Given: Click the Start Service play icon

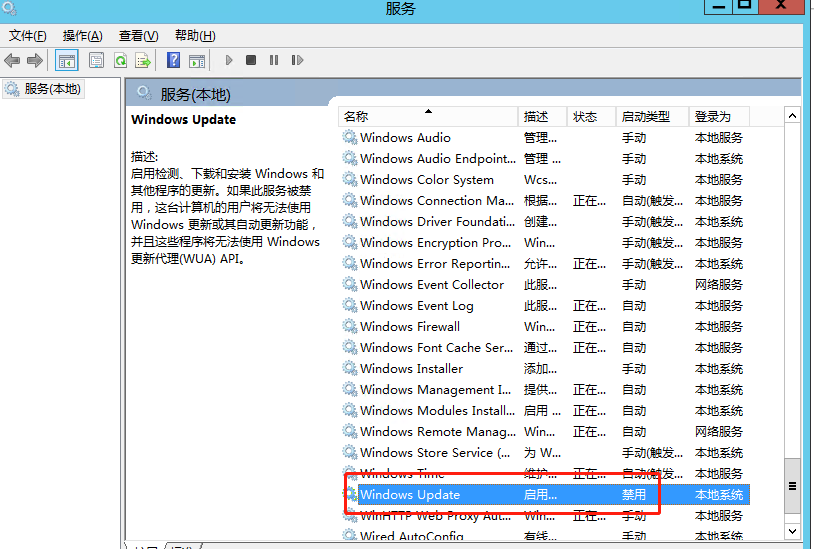Looking at the screenshot, I should pos(229,60).
